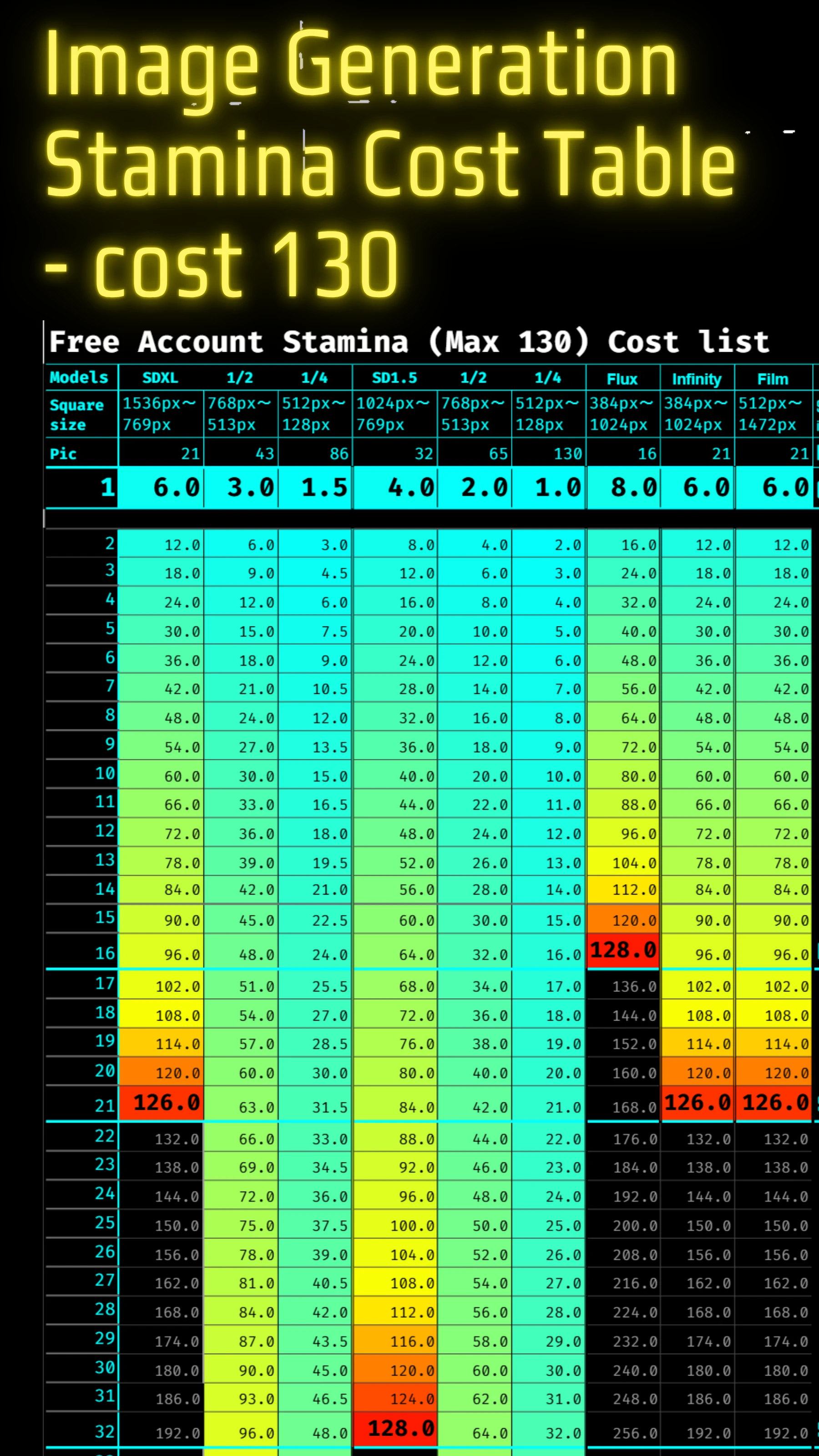Click the "124.0" value in row 31
Image resolution: width=819 pixels, height=1456 pixels.
click(x=412, y=1399)
